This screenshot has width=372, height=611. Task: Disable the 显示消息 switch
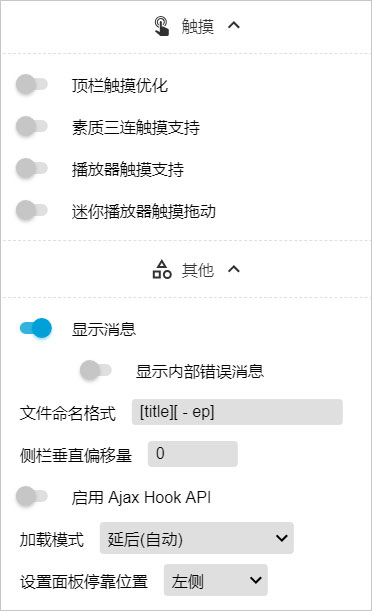pyautogui.click(x=35, y=328)
